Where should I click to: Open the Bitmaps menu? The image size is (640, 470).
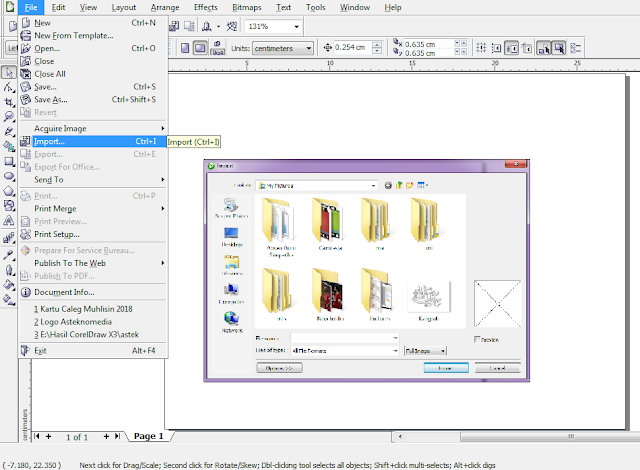click(247, 7)
